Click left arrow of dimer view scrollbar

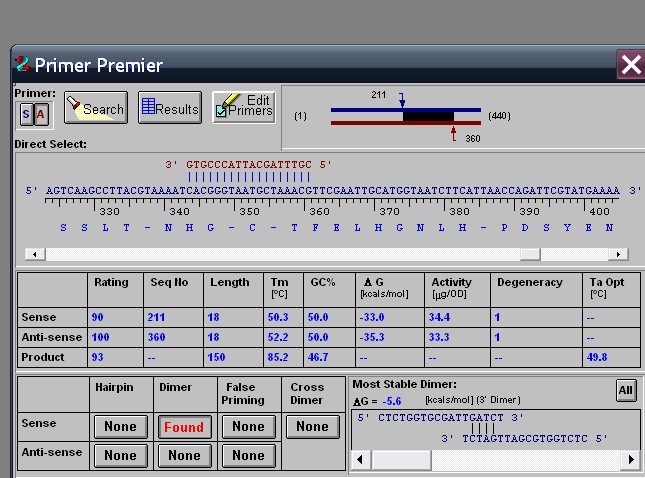[x=360, y=459]
